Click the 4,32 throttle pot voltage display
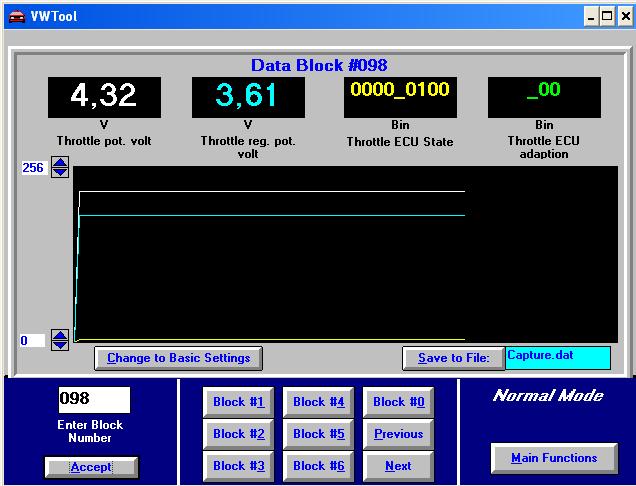The height and width of the screenshot is (486, 636). [104, 97]
